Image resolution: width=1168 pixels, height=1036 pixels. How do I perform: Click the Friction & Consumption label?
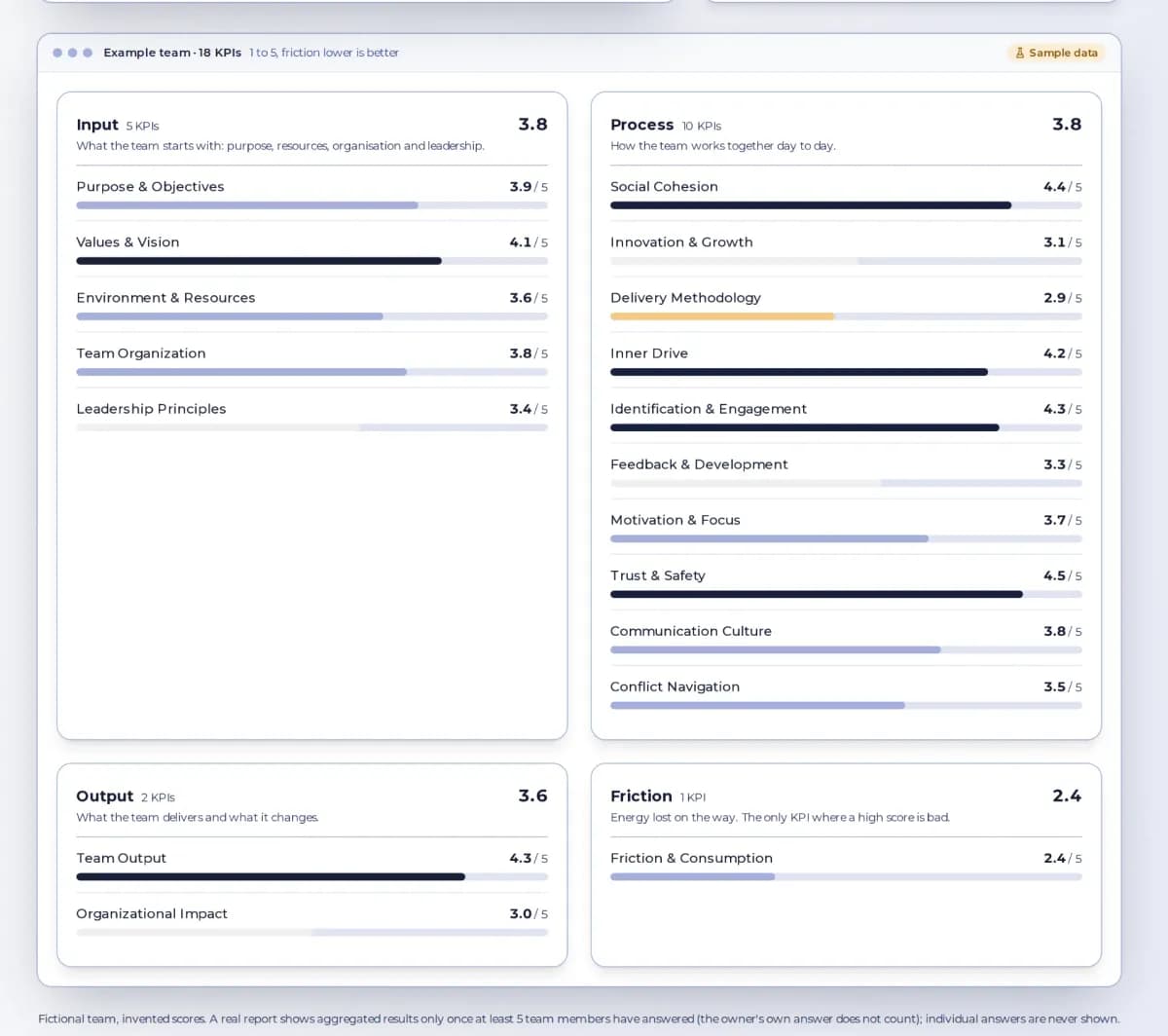click(691, 858)
